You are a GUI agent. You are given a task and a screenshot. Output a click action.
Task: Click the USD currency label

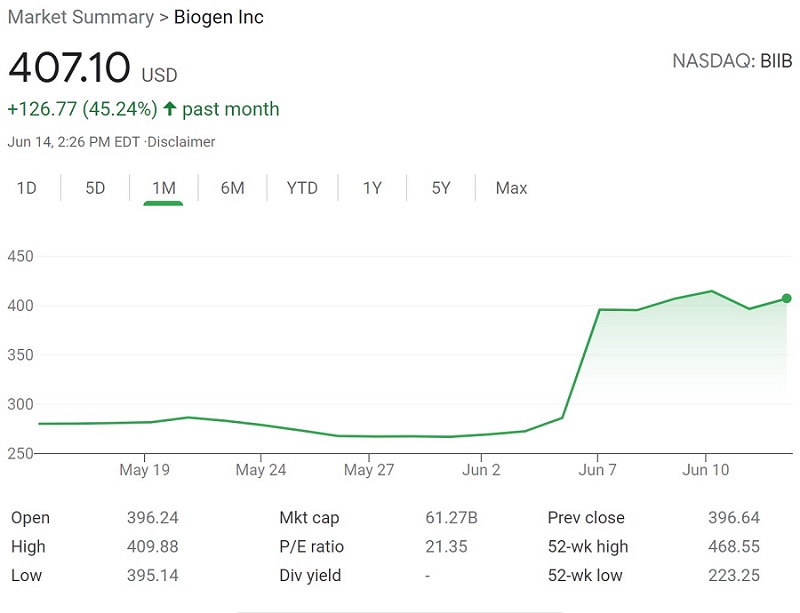159,76
